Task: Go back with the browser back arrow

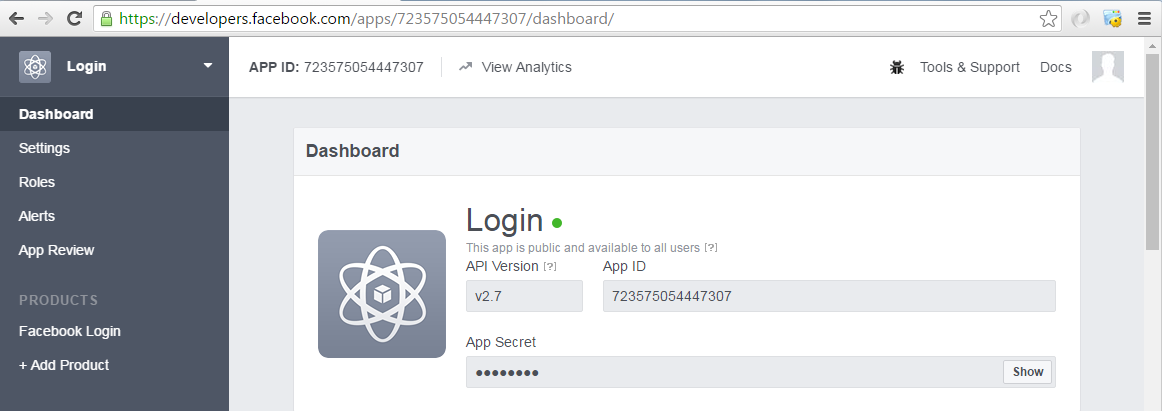Action: point(16,19)
